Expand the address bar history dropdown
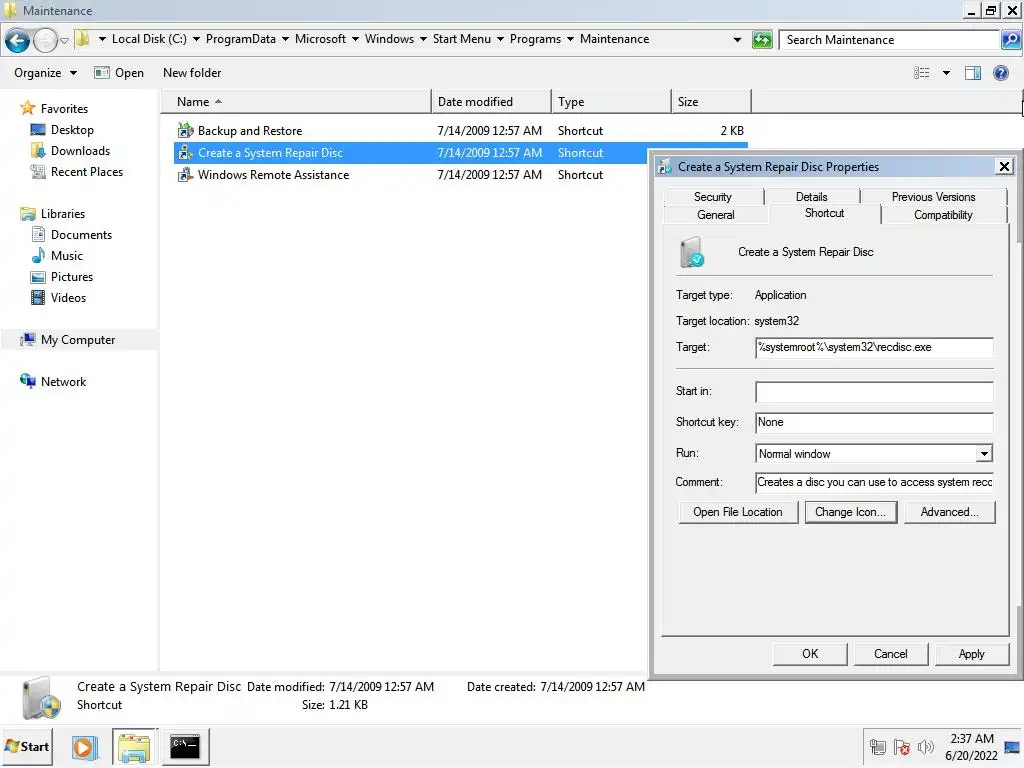Viewport: 1024px width, 768px height. tap(737, 40)
